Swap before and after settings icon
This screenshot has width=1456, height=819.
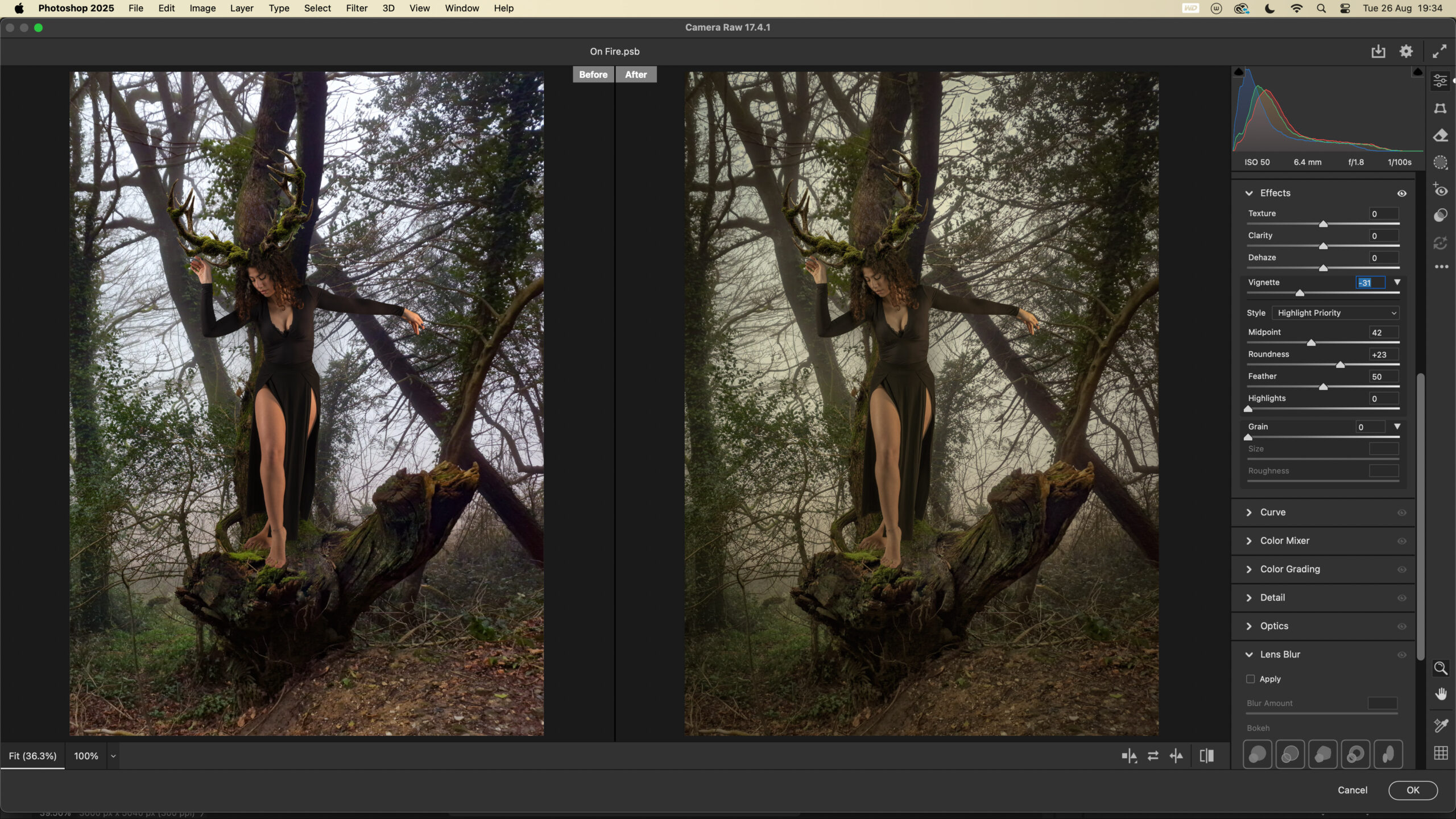(x=1153, y=756)
